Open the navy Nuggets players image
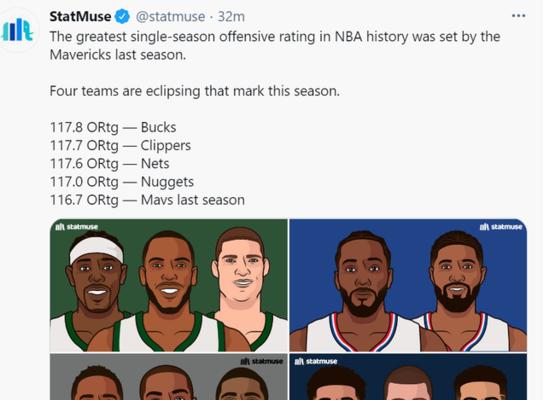Screen dimensions: 555x400 [408, 377]
